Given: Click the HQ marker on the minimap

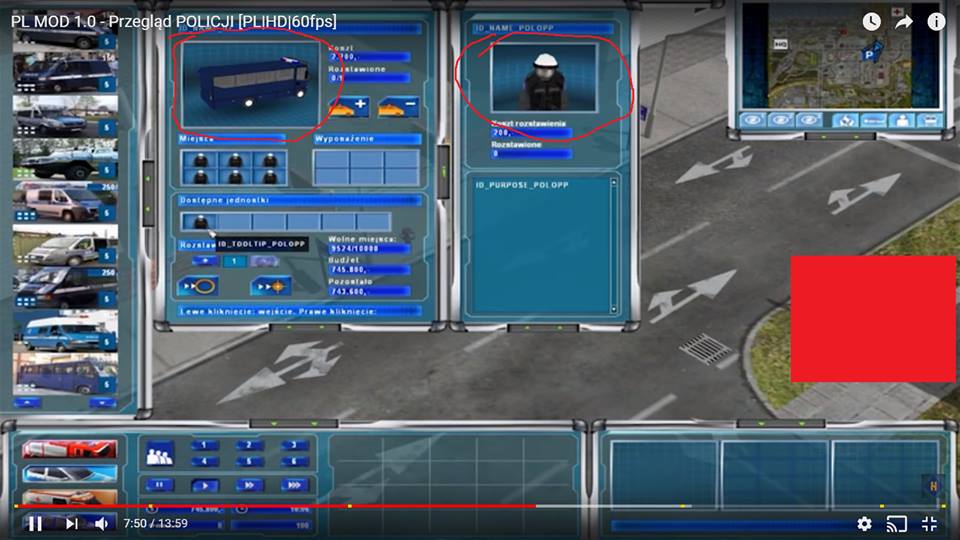Looking at the screenshot, I should coord(780,44).
